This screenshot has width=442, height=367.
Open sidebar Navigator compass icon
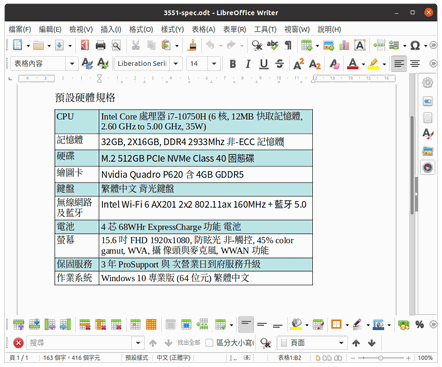[428, 167]
